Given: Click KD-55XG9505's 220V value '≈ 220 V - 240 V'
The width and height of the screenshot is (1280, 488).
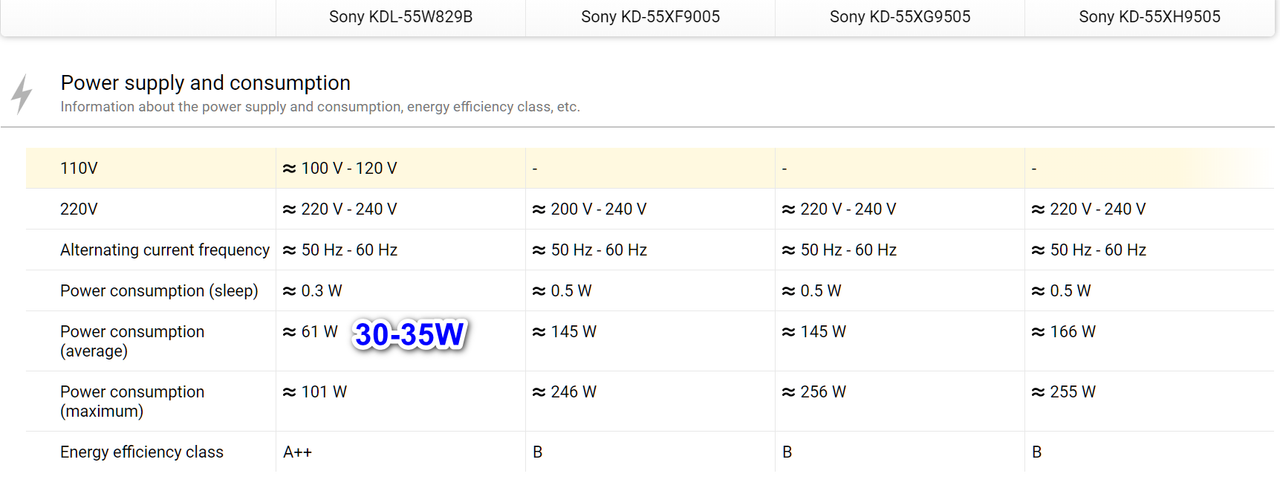Looking at the screenshot, I should 839,209.
